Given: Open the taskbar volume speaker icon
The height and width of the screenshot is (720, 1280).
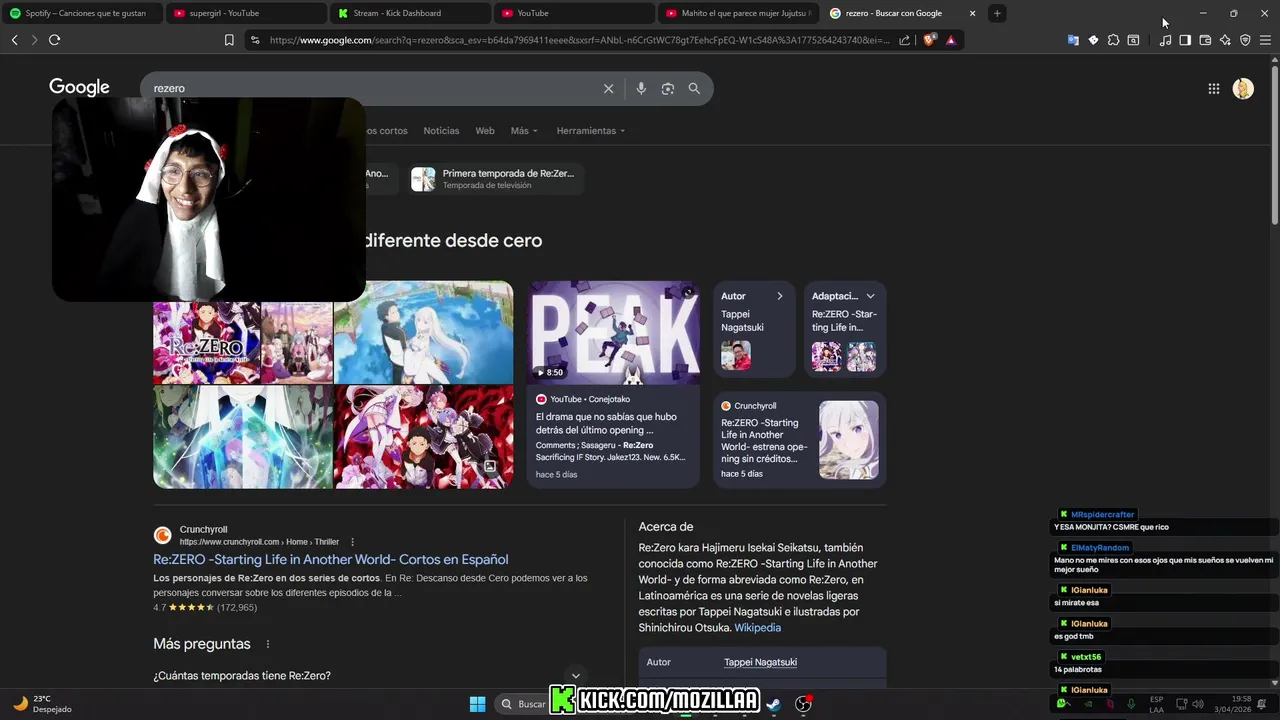Looking at the screenshot, I should pyautogui.click(x=1198, y=704).
